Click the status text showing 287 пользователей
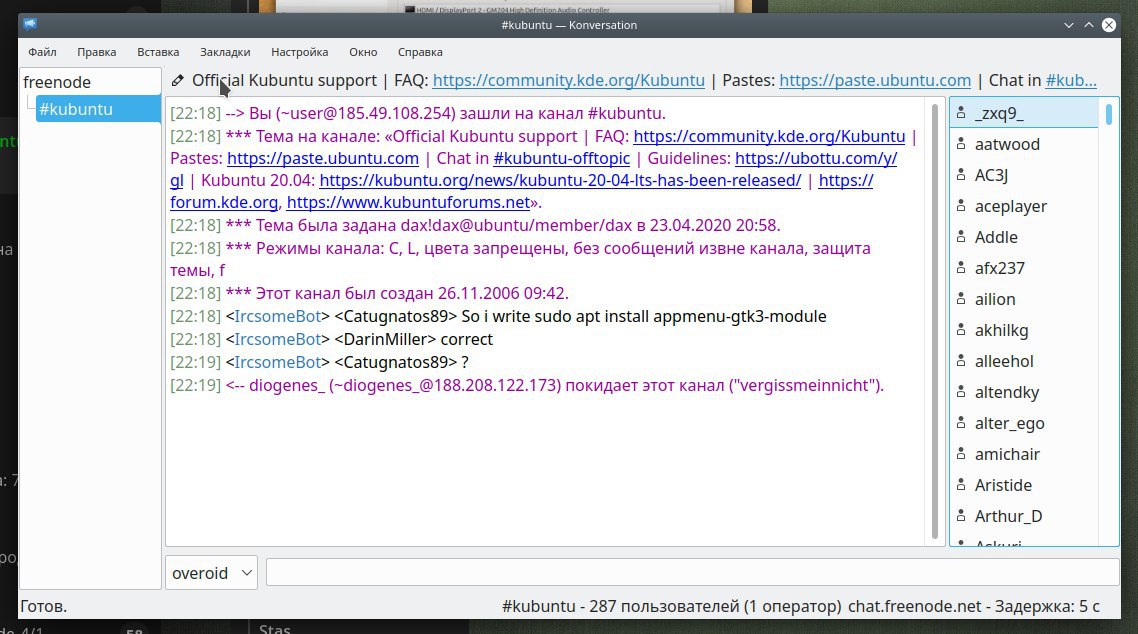Screen dimensions: 1138x634 click(x=671, y=606)
